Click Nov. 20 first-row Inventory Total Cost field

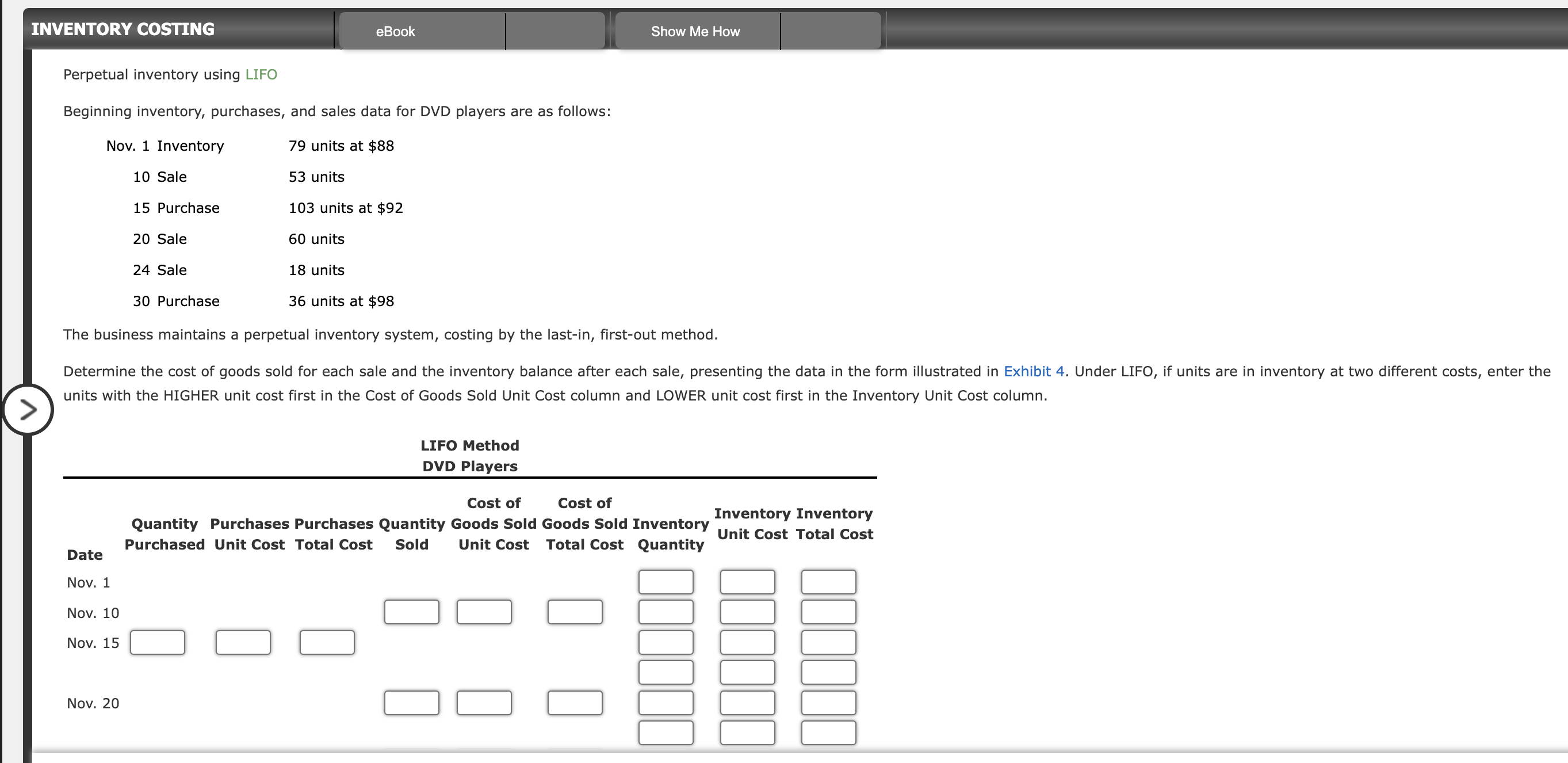828,703
